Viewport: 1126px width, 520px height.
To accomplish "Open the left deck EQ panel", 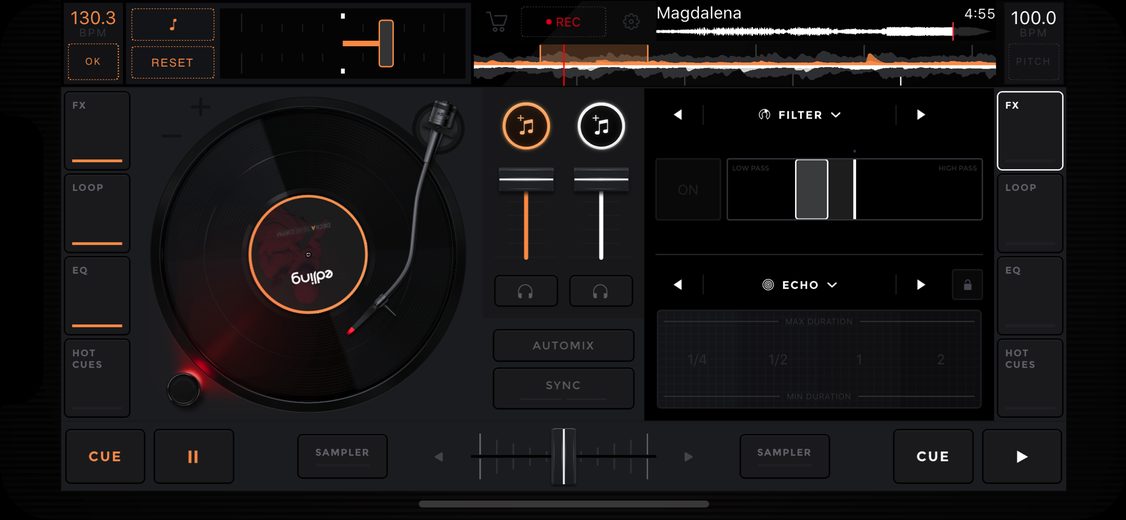I will (x=97, y=296).
